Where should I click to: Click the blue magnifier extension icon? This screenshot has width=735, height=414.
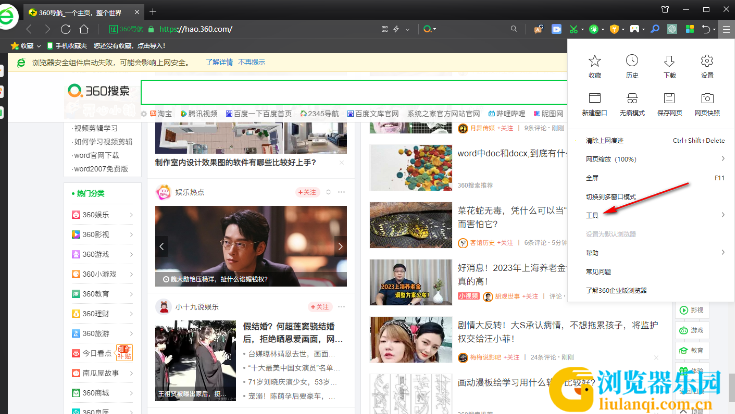pos(654,29)
